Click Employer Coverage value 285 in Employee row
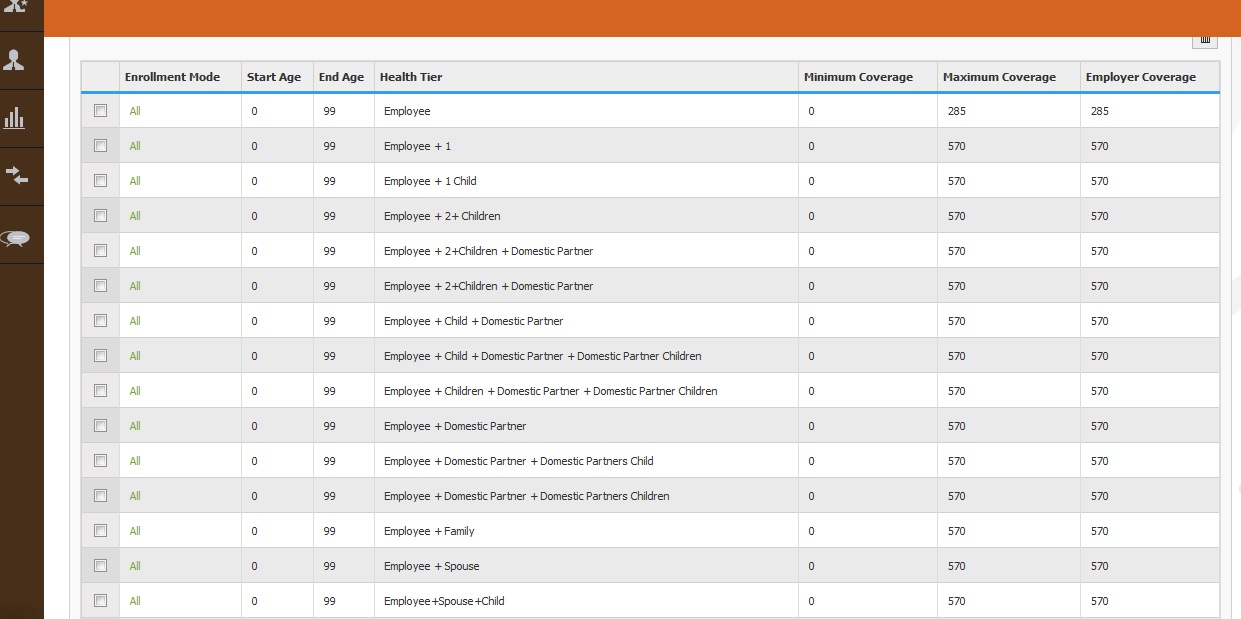 (x=1100, y=111)
